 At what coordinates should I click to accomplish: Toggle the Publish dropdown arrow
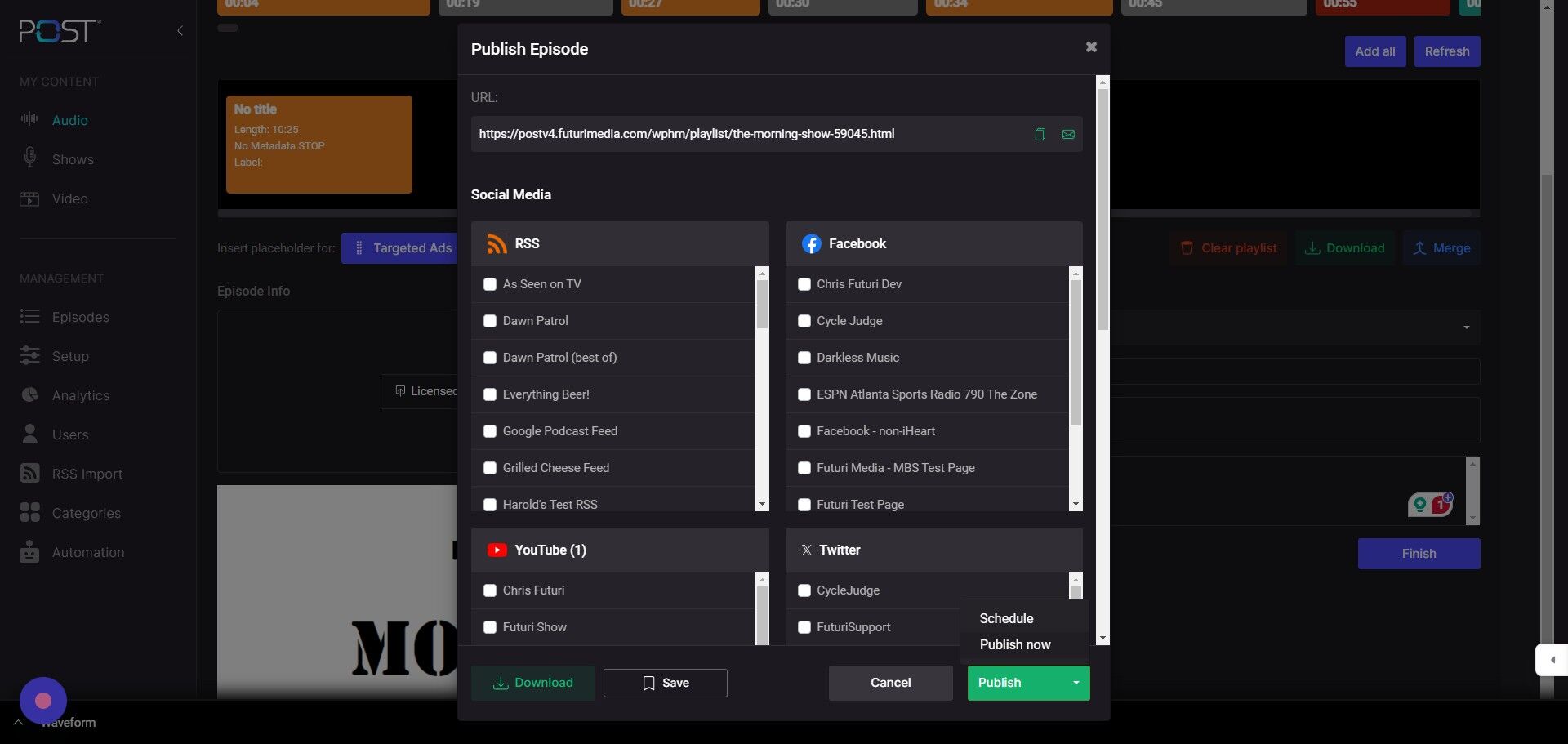coord(1076,683)
